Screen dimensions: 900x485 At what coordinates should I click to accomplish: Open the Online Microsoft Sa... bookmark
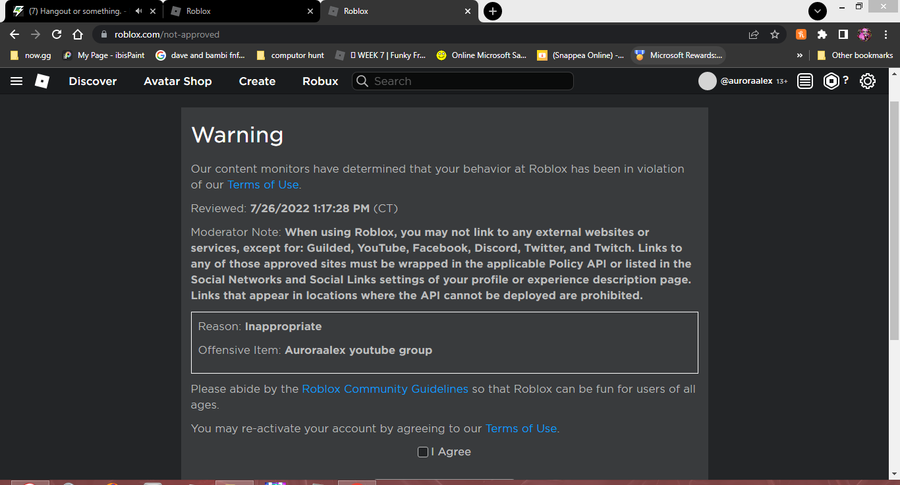point(482,55)
